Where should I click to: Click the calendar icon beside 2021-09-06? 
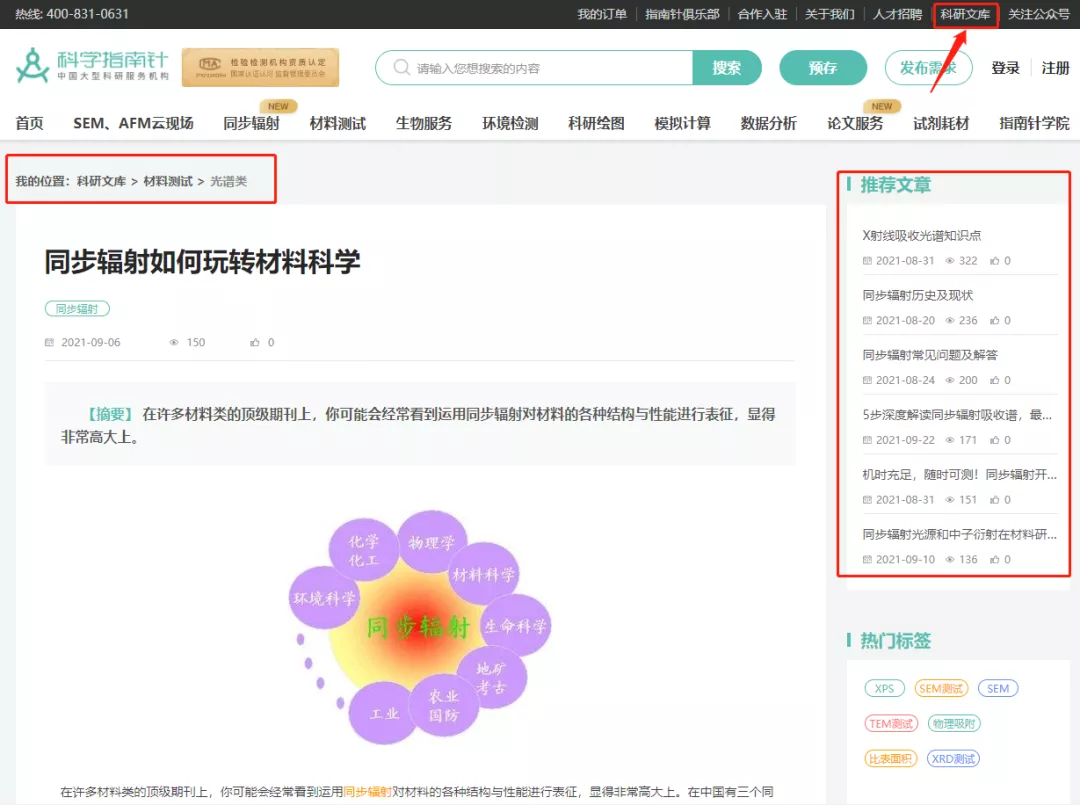(x=49, y=342)
